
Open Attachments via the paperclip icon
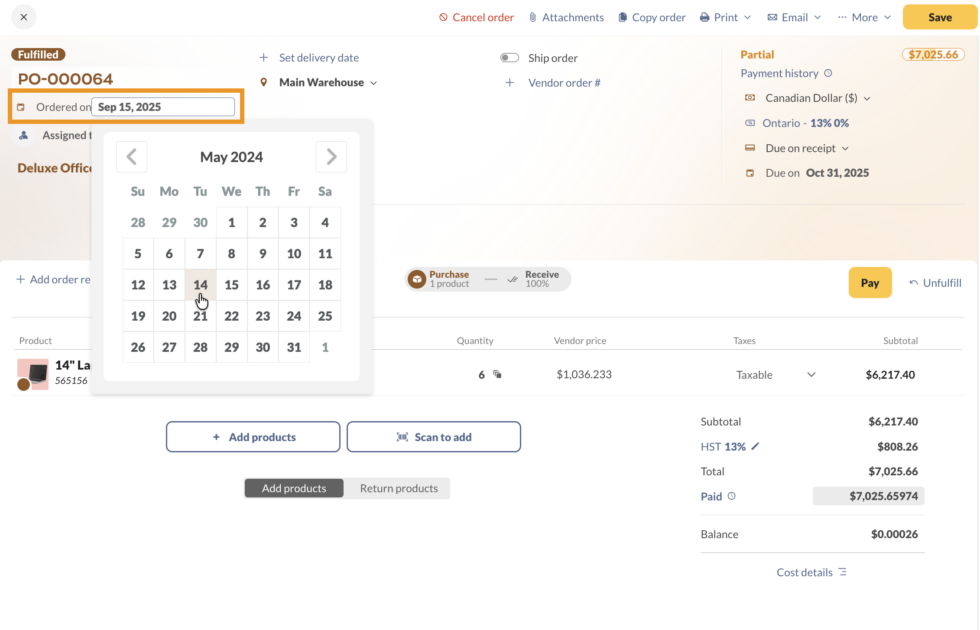click(532, 18)
